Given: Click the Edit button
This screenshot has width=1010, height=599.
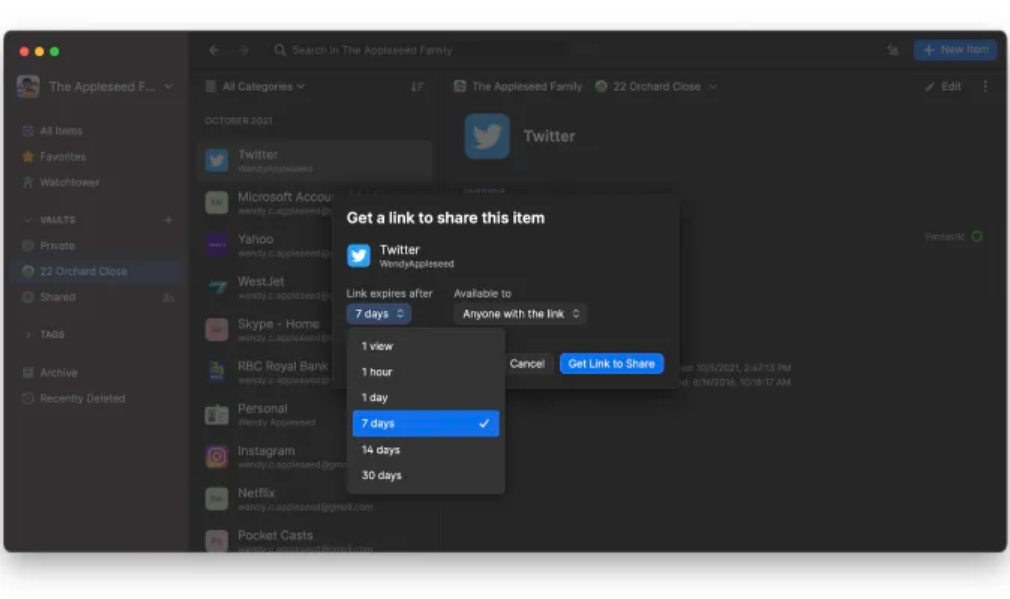Looking at the screenshot, I should tap(944, 86).
